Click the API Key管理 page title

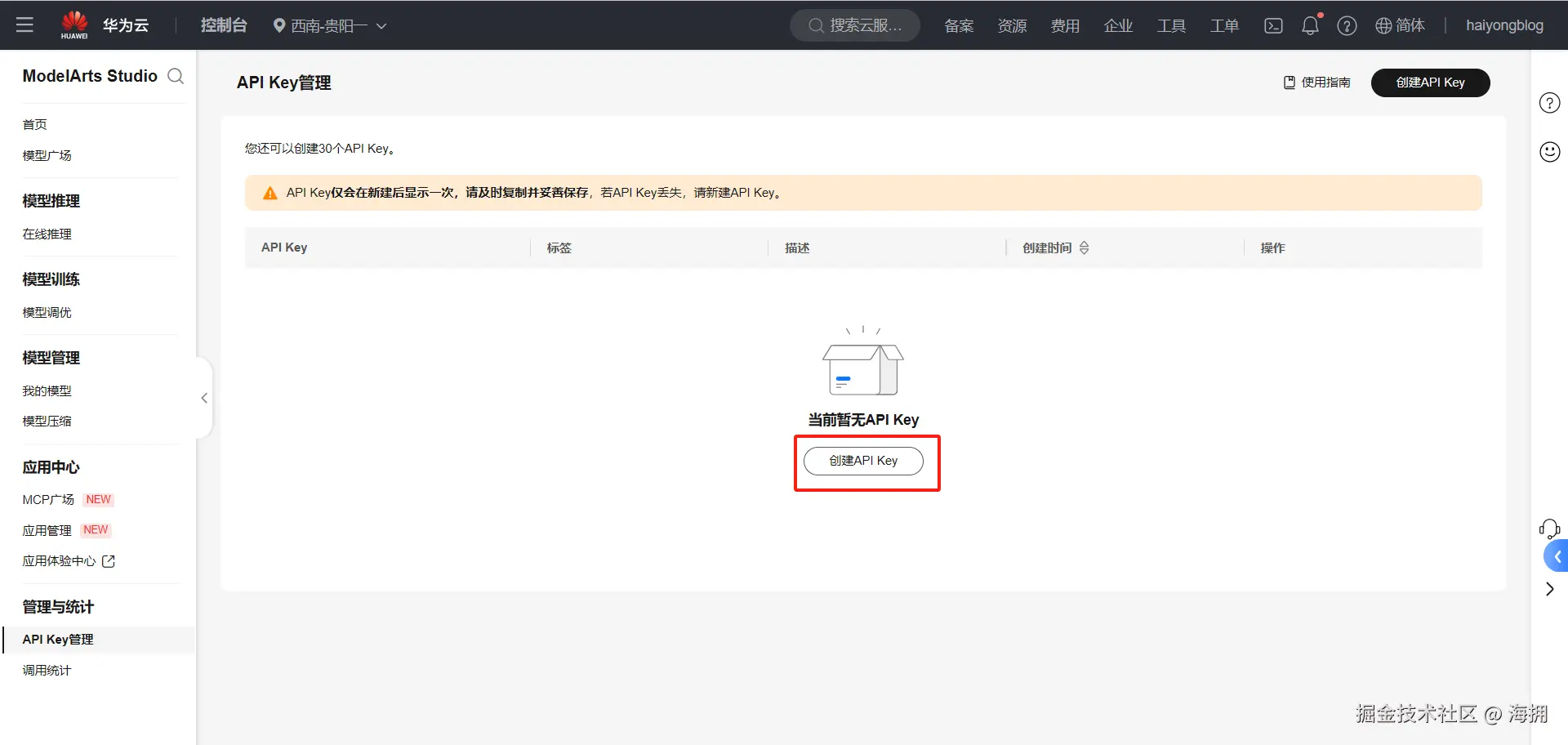pyautogui.click(x=284, y=83)
